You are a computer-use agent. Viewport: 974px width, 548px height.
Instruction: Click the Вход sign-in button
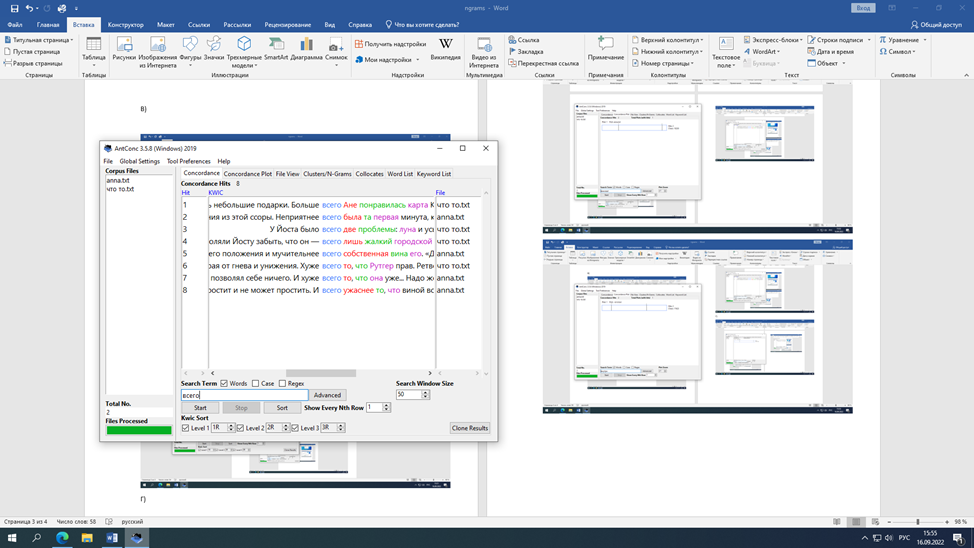863,8
